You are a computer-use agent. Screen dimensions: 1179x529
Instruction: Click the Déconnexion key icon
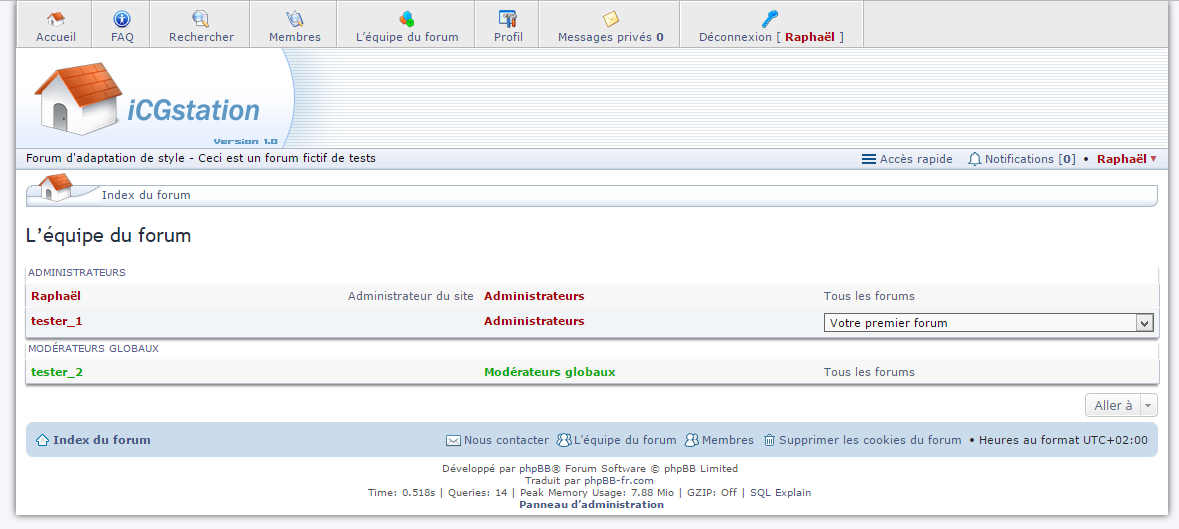[x=770, y=18]
